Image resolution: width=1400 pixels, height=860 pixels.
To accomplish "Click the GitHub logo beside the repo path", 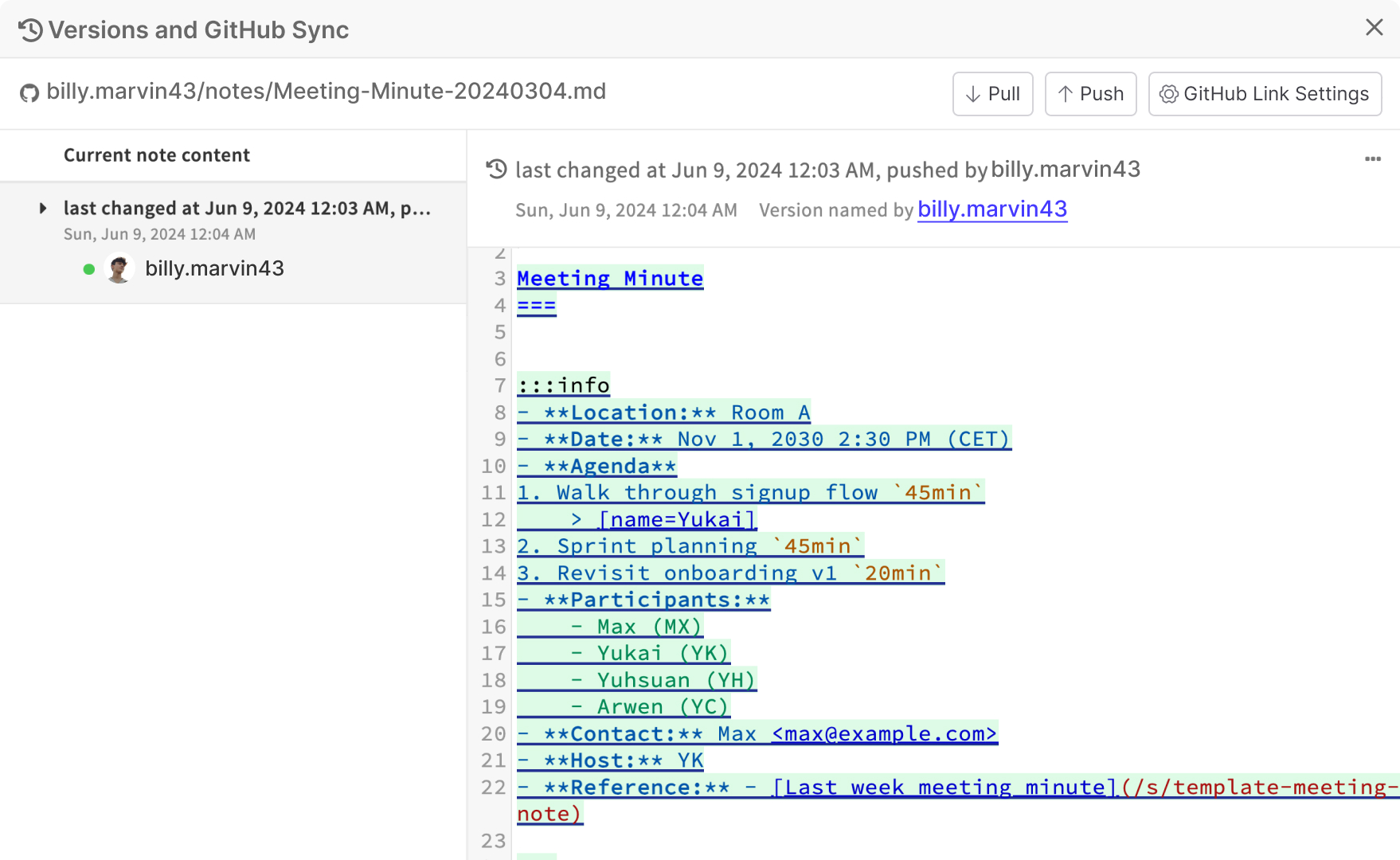I will [29, 92].
